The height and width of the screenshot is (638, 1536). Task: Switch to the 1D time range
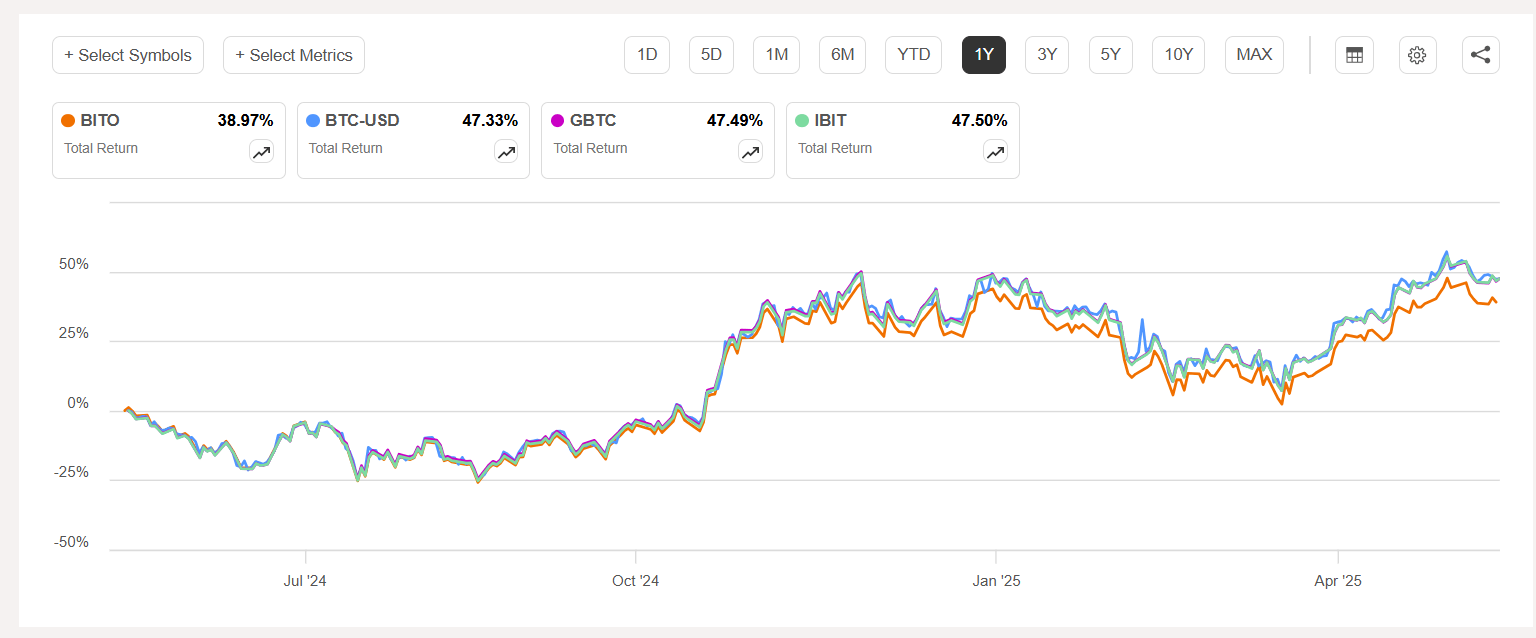point(647,55)
